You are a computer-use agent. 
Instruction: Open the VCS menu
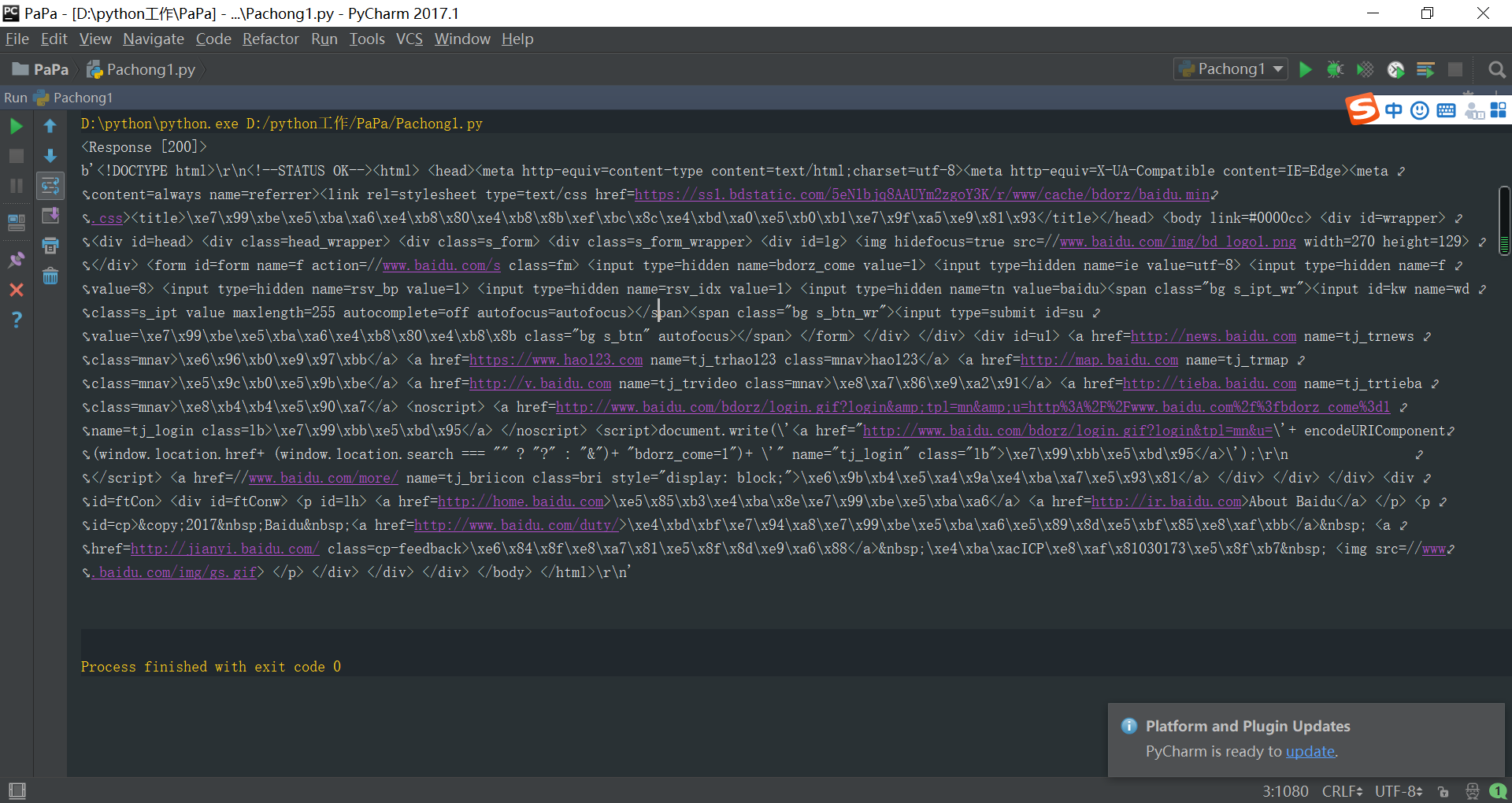click(409, 39)
